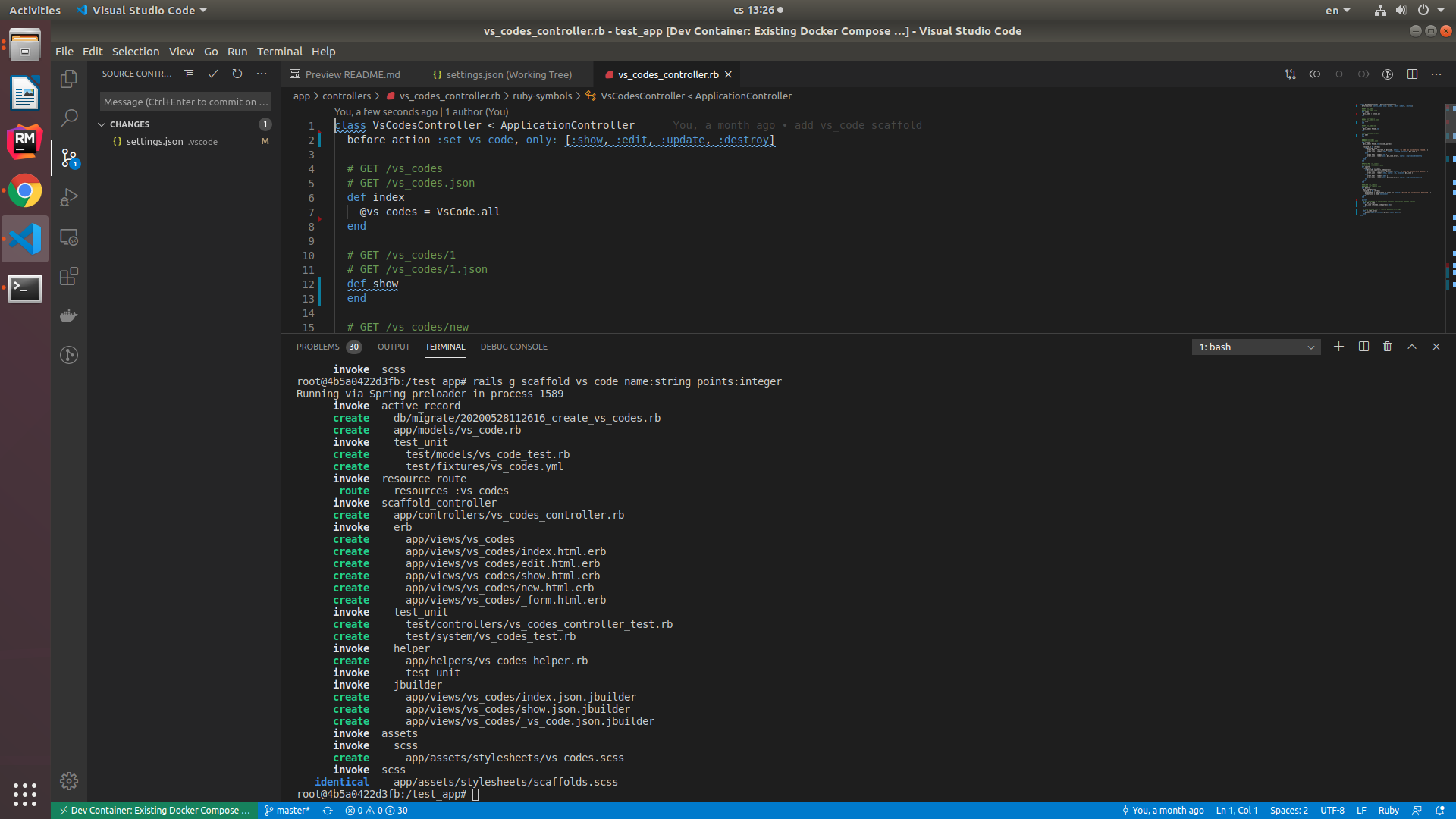1456x819 pixels.
Task: Focus the commit message input
Action: coord(185,102)
